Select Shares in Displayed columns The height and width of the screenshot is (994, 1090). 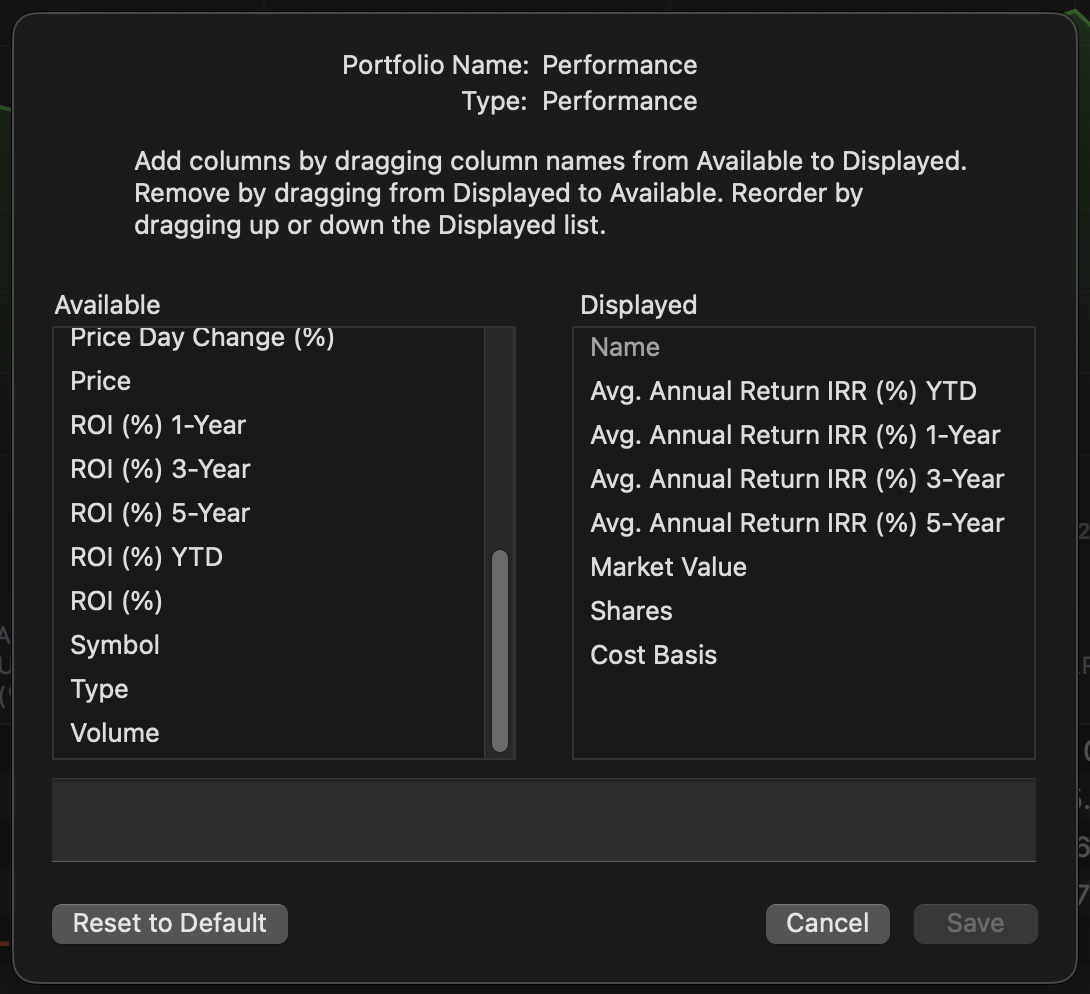click(631, 611)
